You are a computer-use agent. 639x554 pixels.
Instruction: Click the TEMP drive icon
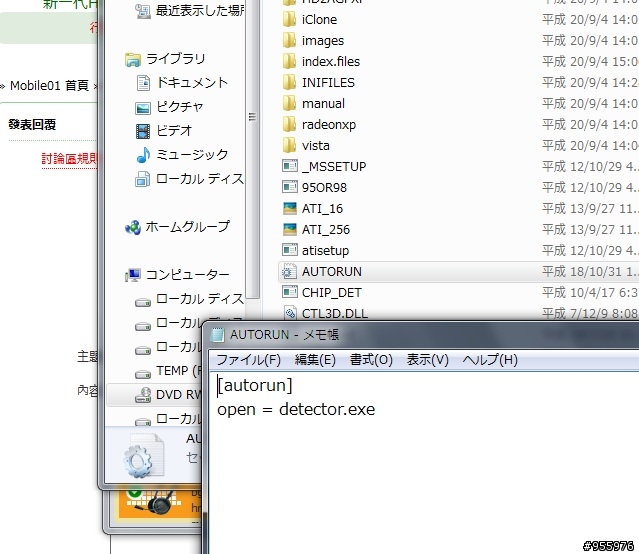pyautogui.click(x=143, y=373)
